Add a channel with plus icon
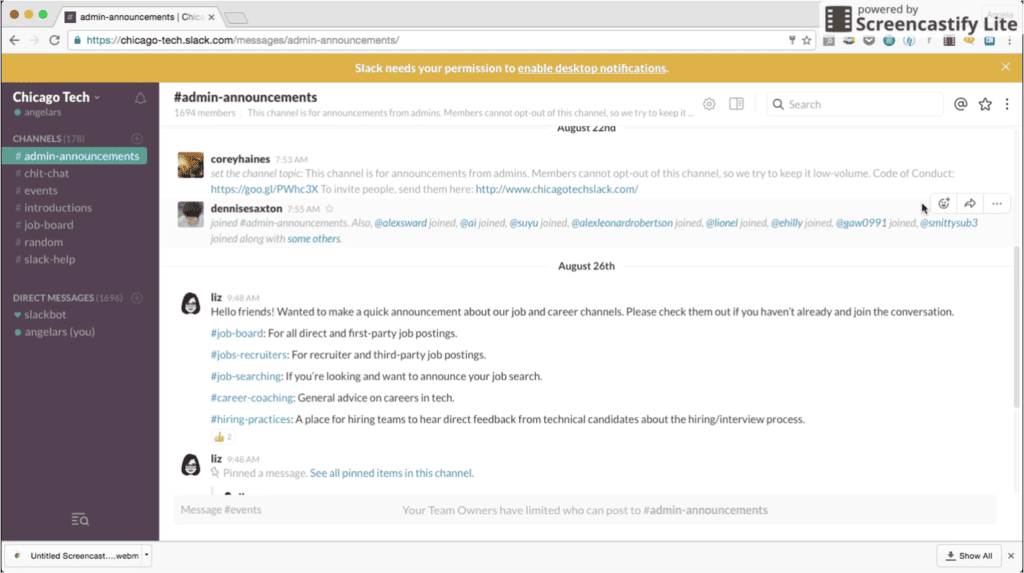This screenshot has height=573, width=1024. pyautogui.click(x=137, y=138)
